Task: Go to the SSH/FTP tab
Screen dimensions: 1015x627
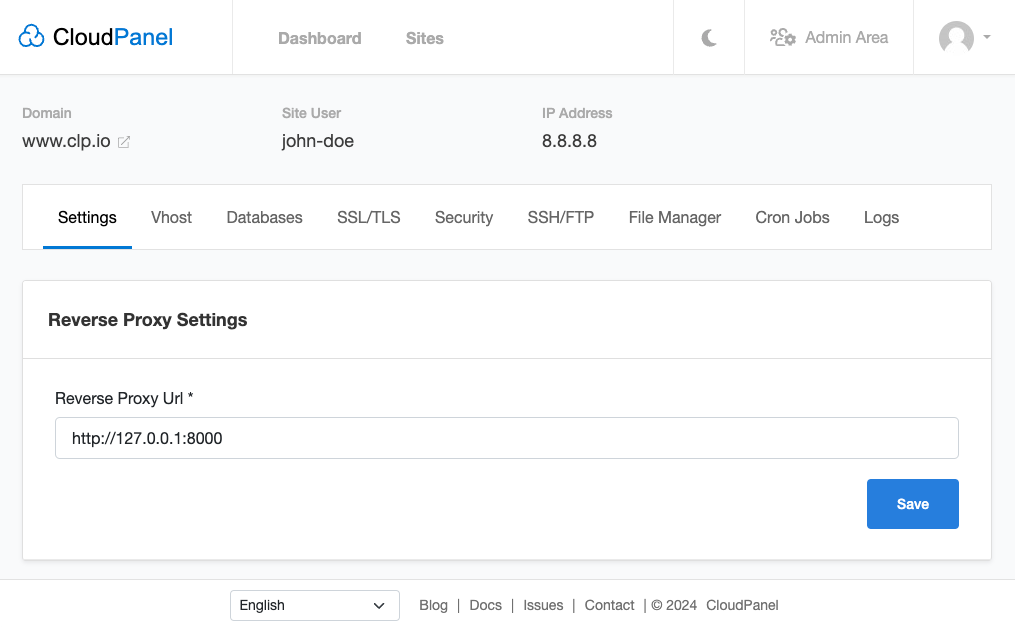Action: pyautogui.click(x=560, y=217)
